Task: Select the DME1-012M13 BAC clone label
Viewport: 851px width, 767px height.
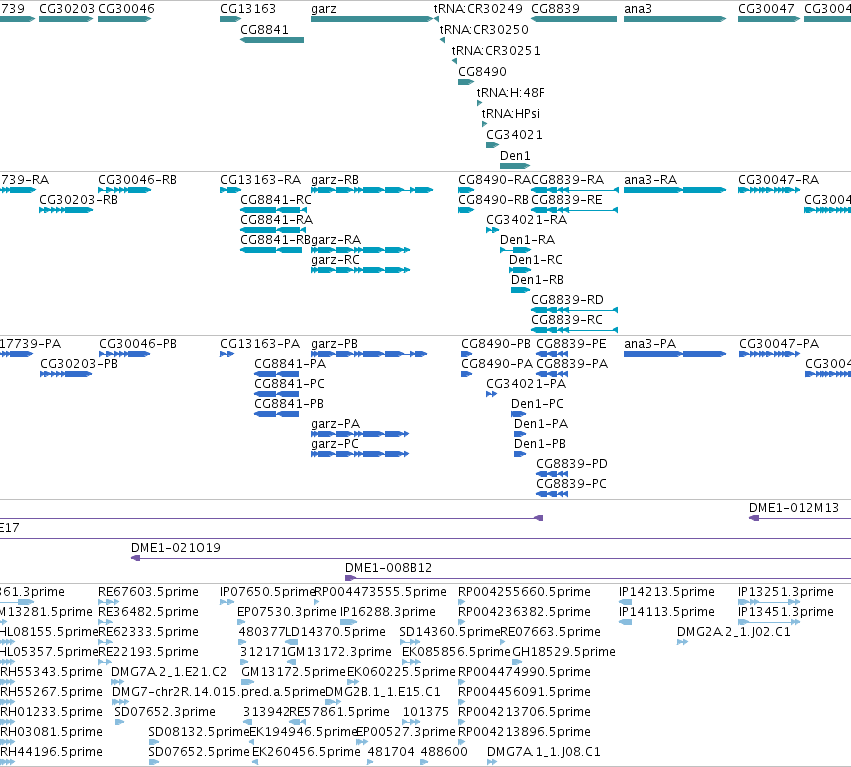Action: tap(794, 508)
